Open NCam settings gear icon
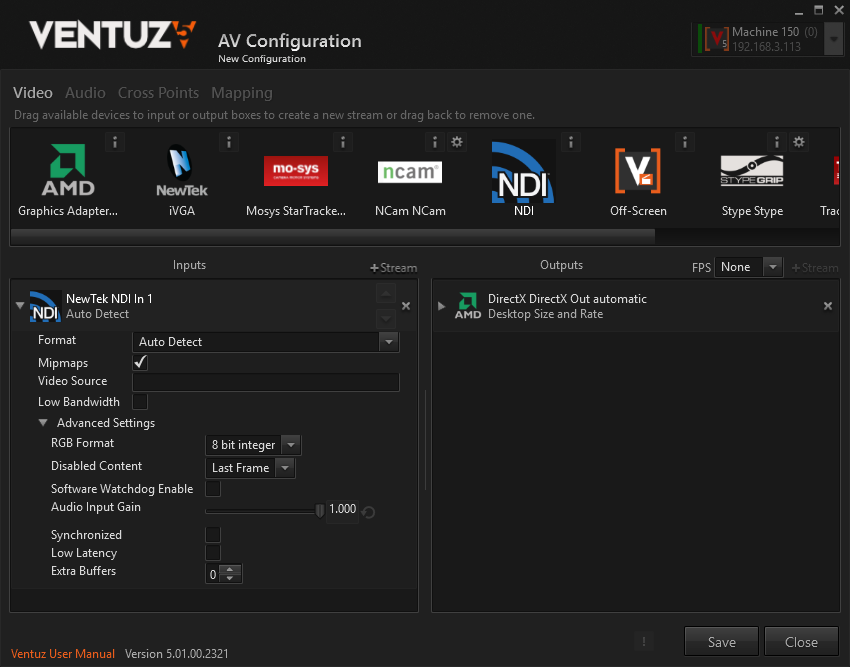 click(457, 142)
